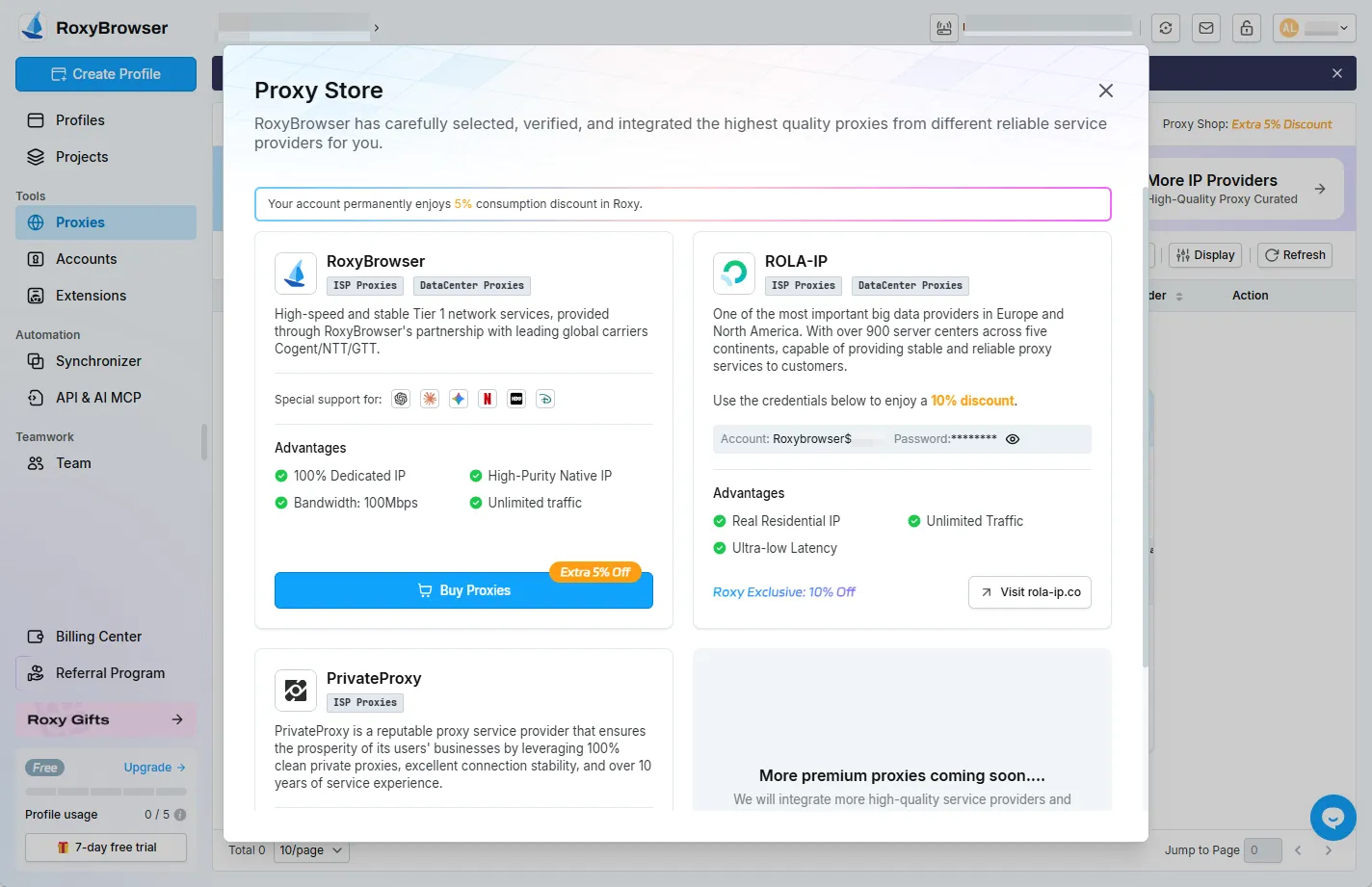The width and height of the screenshot is (1372, 887).
Task: Start the 7-day free trial
Action: pos(105,848)
